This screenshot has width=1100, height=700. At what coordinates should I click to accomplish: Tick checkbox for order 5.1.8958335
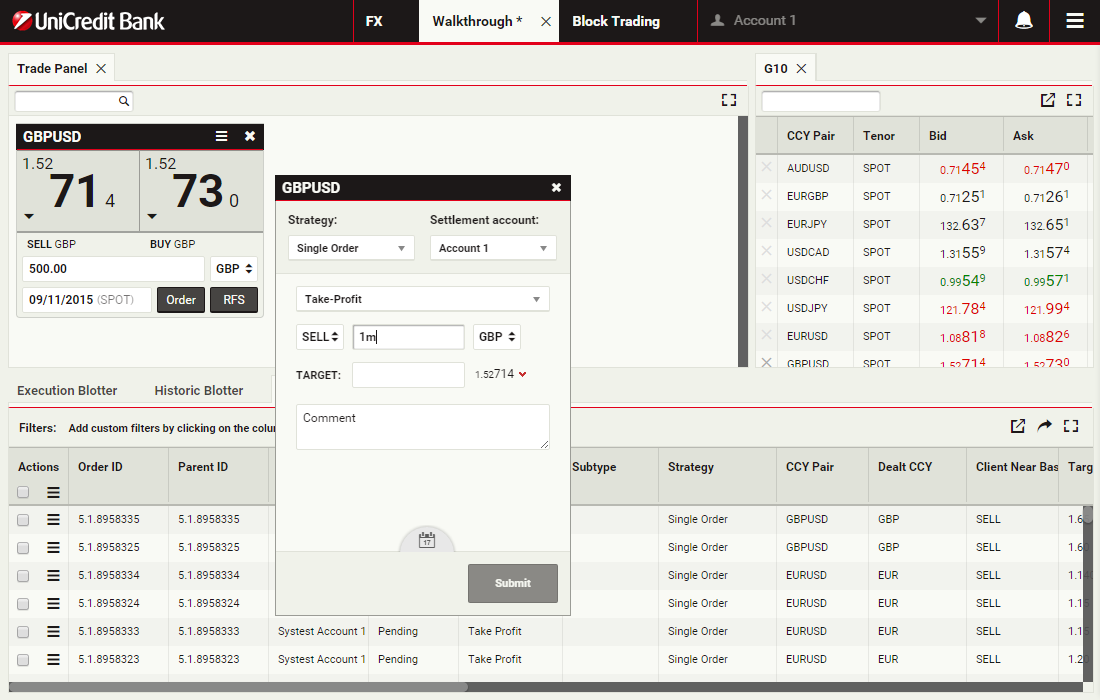pyautogui.click(x=23, y=519)
